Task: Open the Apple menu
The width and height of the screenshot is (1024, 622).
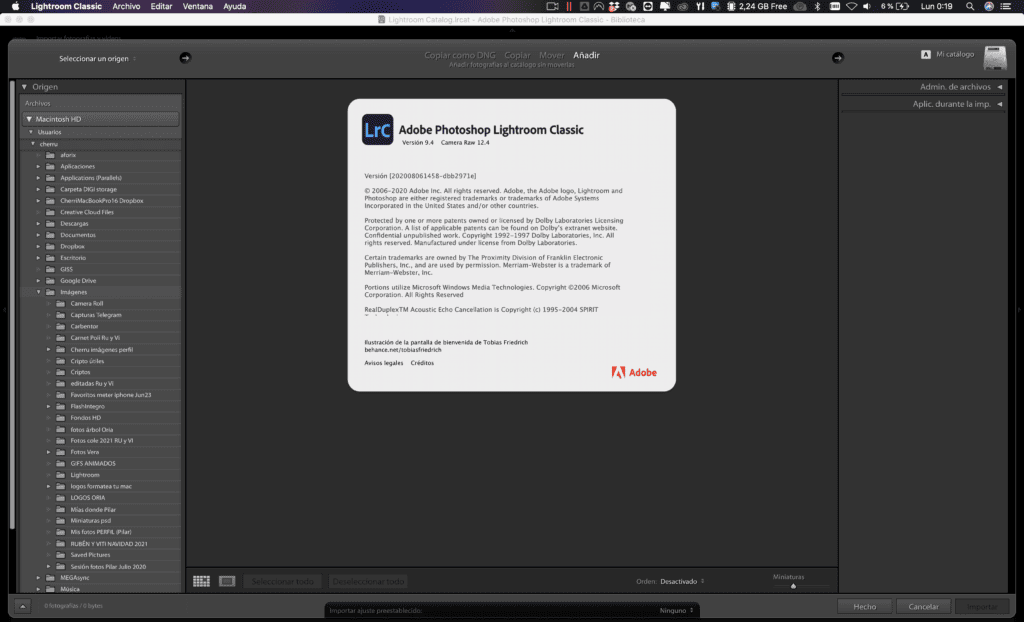Action: point(15,7)
